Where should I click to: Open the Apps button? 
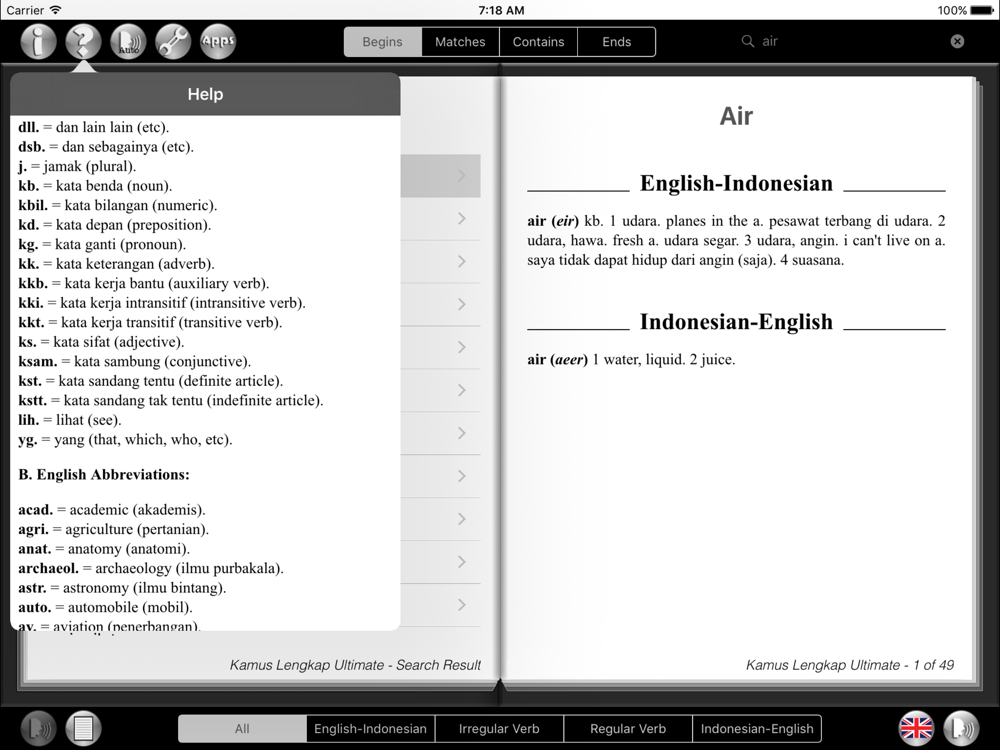(x=218, y=42)
